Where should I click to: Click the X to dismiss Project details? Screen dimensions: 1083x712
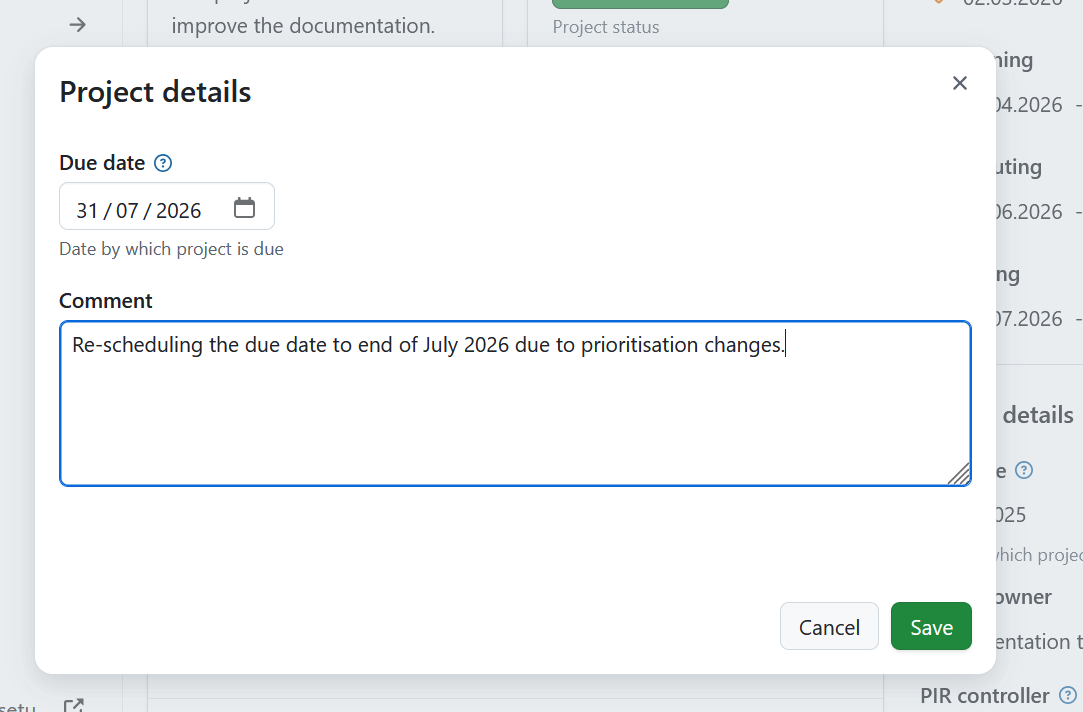(959, 83)
